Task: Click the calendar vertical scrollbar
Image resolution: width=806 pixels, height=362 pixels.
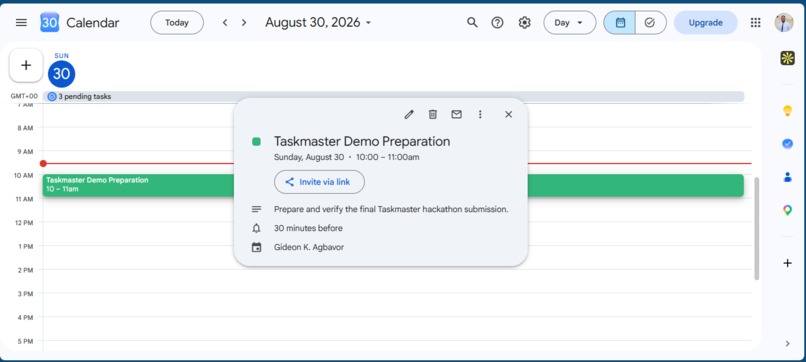Action: pyautogui.click(x=757, y=228)
